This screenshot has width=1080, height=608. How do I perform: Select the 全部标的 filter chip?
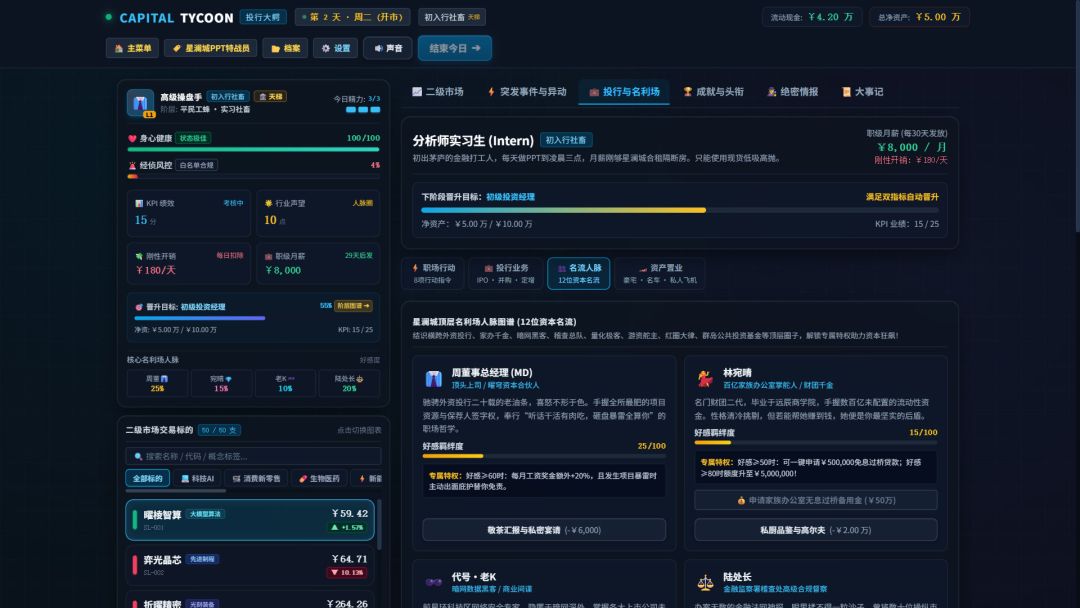coord(147,479)
